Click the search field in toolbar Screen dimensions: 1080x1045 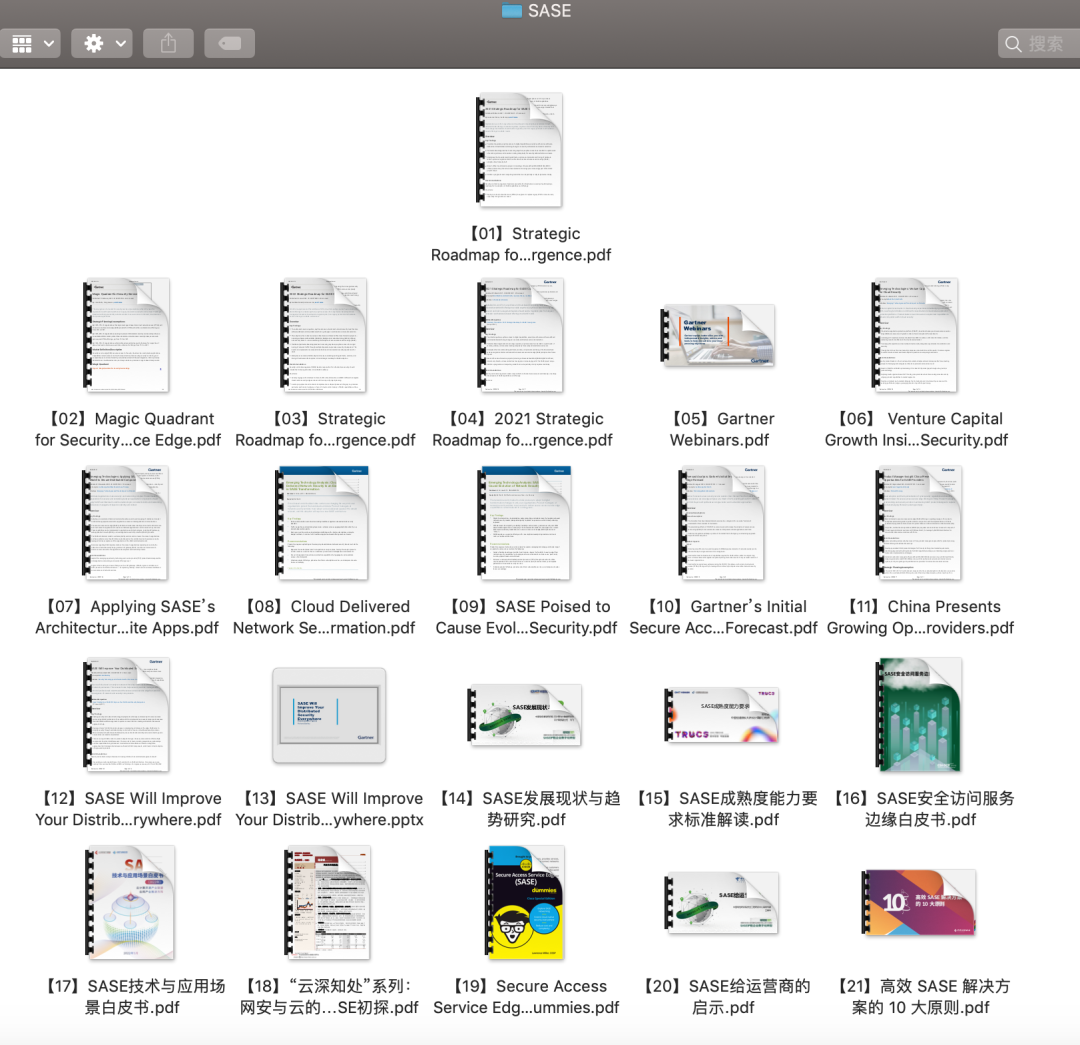(1039, 43)
